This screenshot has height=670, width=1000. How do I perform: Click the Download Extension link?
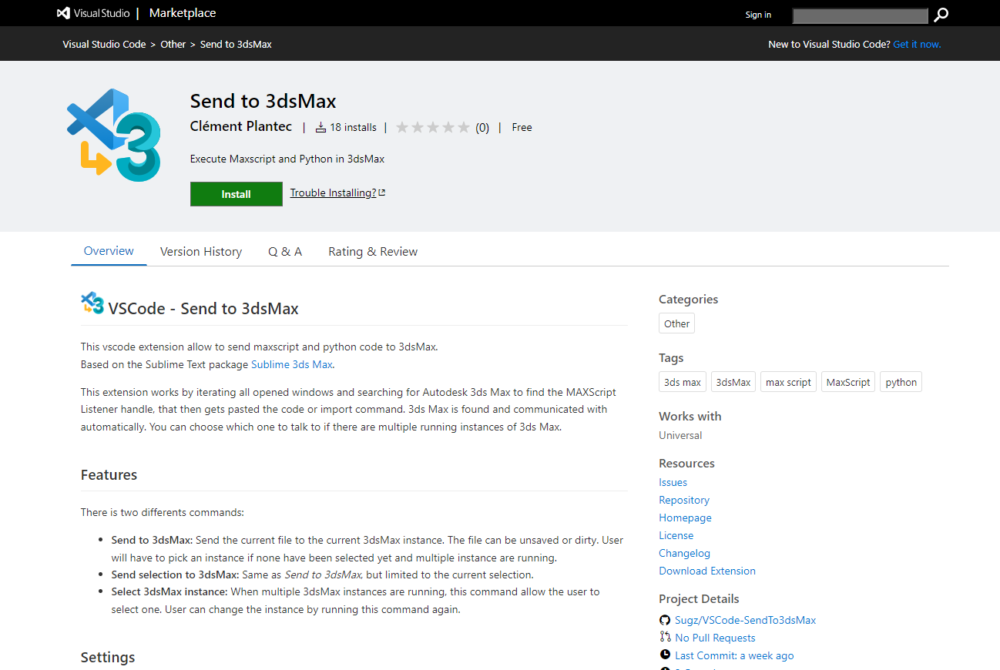707,571
